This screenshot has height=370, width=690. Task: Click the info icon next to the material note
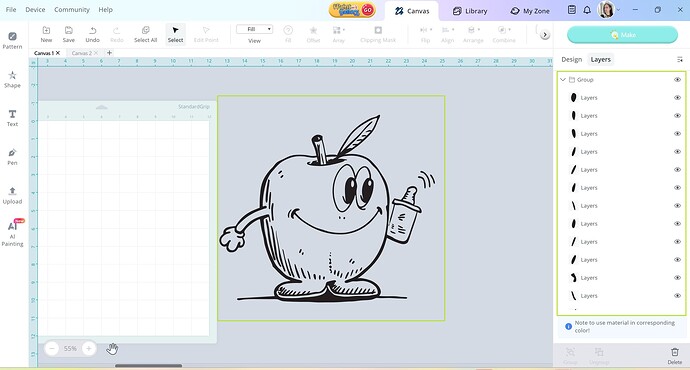pos(568,326)
